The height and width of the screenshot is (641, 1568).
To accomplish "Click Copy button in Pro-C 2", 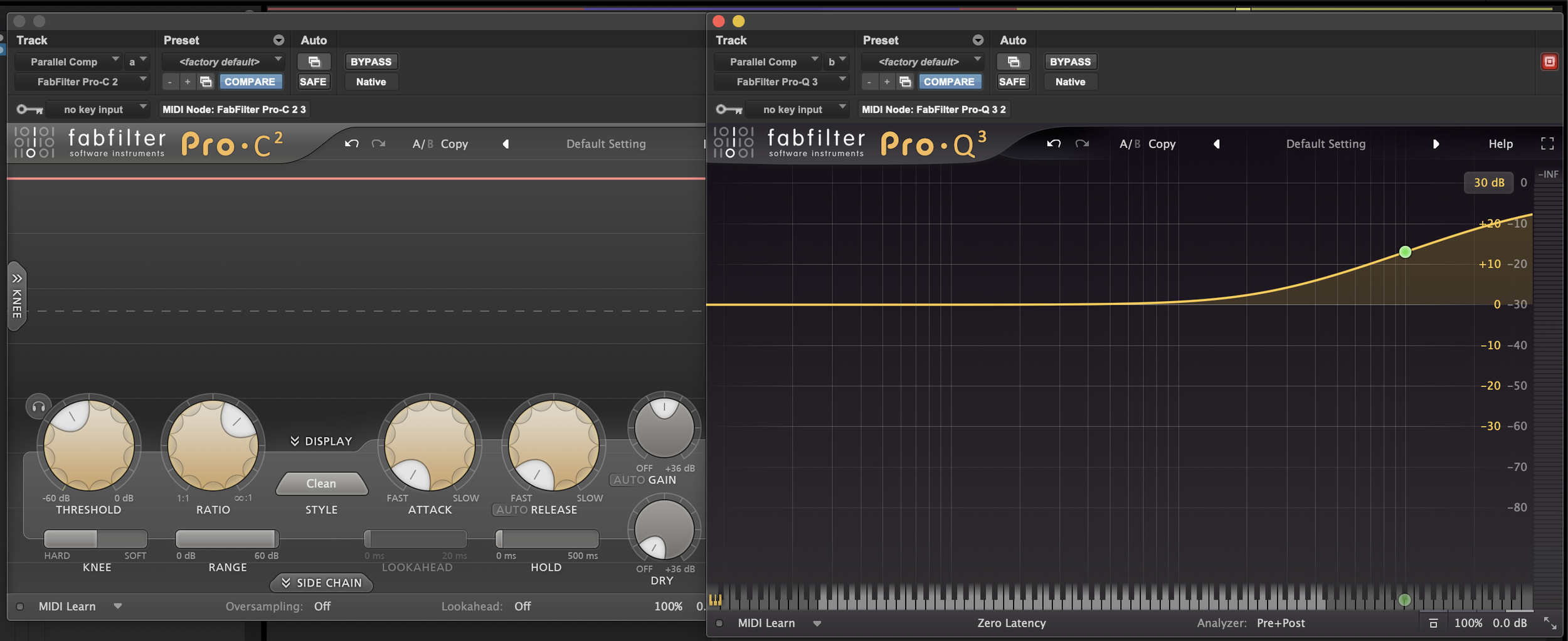I will 454,144.
